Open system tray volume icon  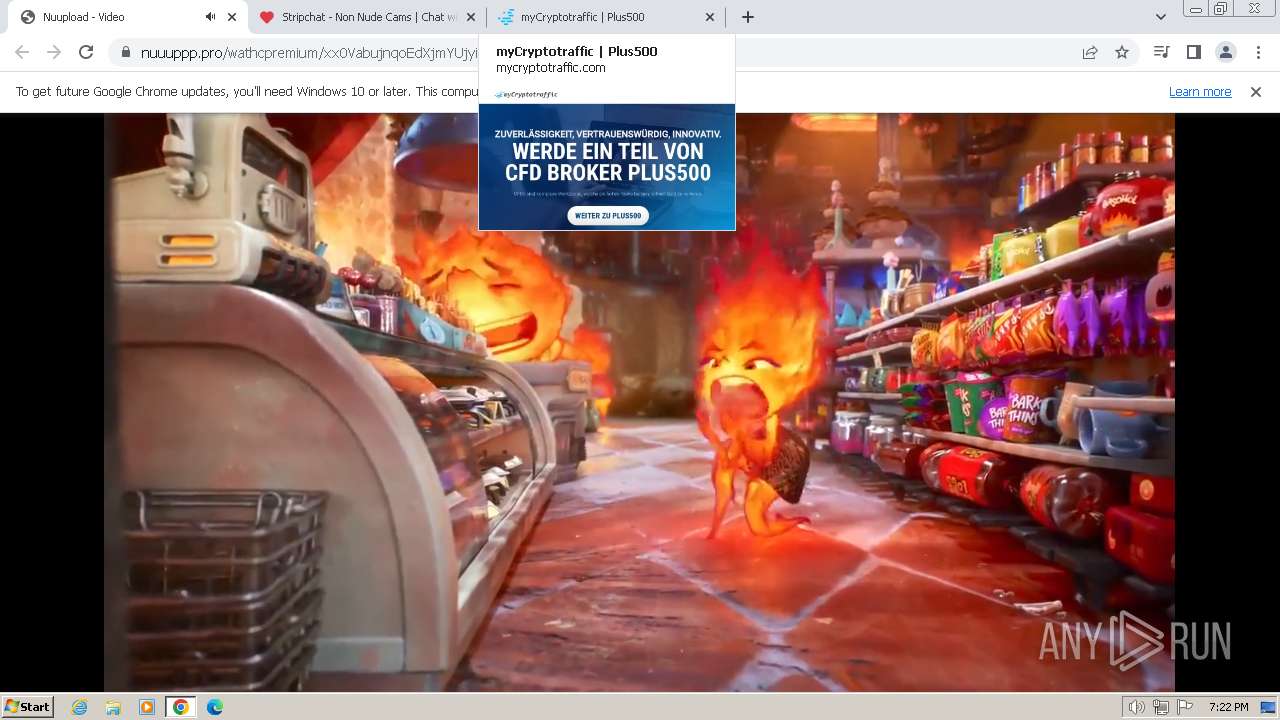point(1137,707)
